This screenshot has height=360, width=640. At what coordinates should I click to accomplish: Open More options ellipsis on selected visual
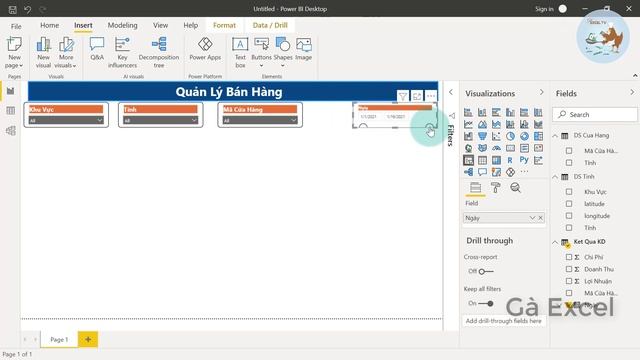point(431,96)
